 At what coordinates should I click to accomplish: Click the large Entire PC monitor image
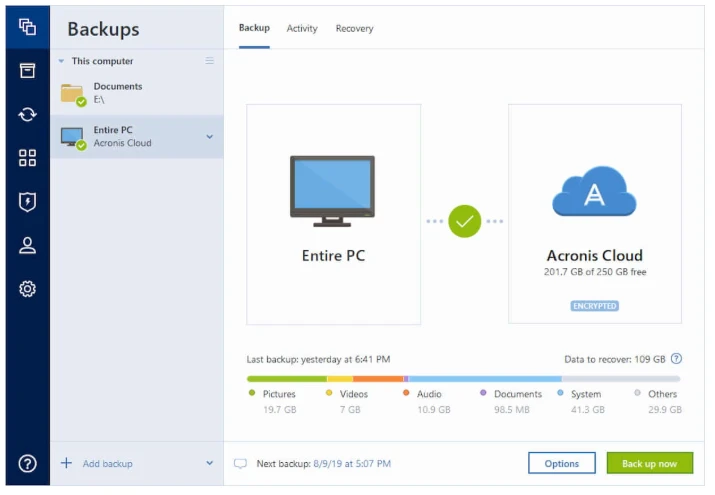(x=332, y=191)
